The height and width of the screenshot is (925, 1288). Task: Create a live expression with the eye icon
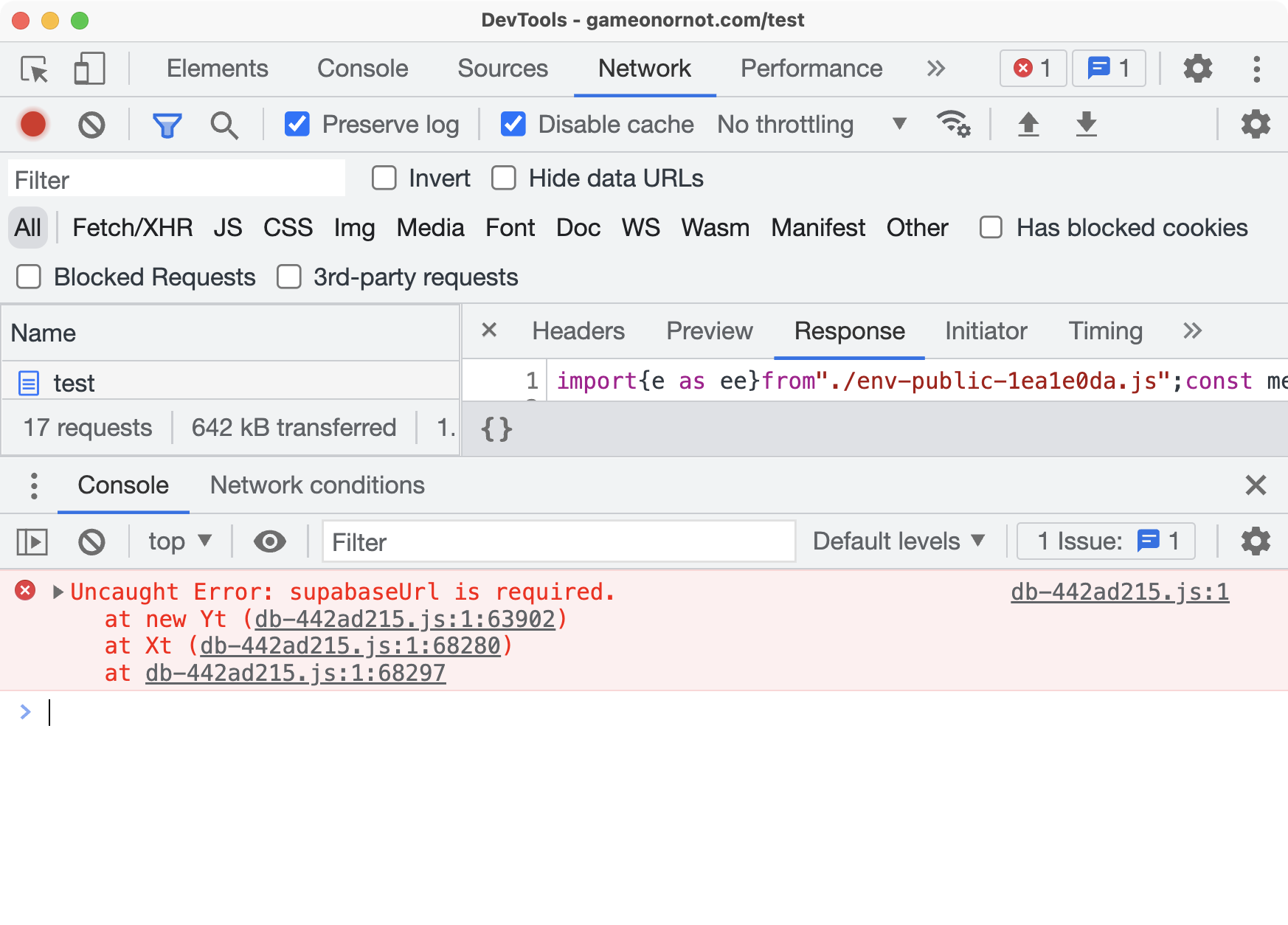pos(269,541)
